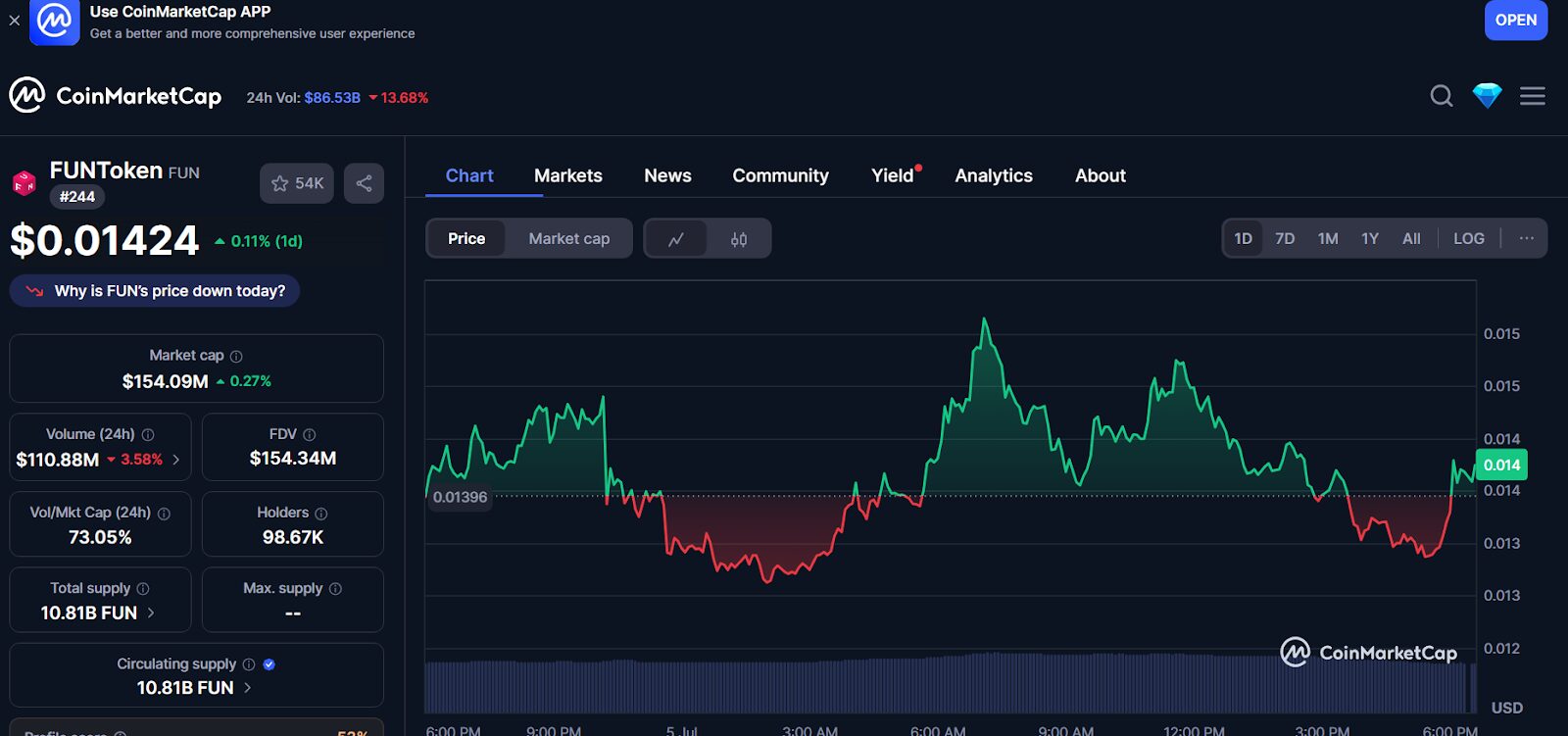
Task: Expand the Volume (24h) details arrow
Action: pos(176,460)
